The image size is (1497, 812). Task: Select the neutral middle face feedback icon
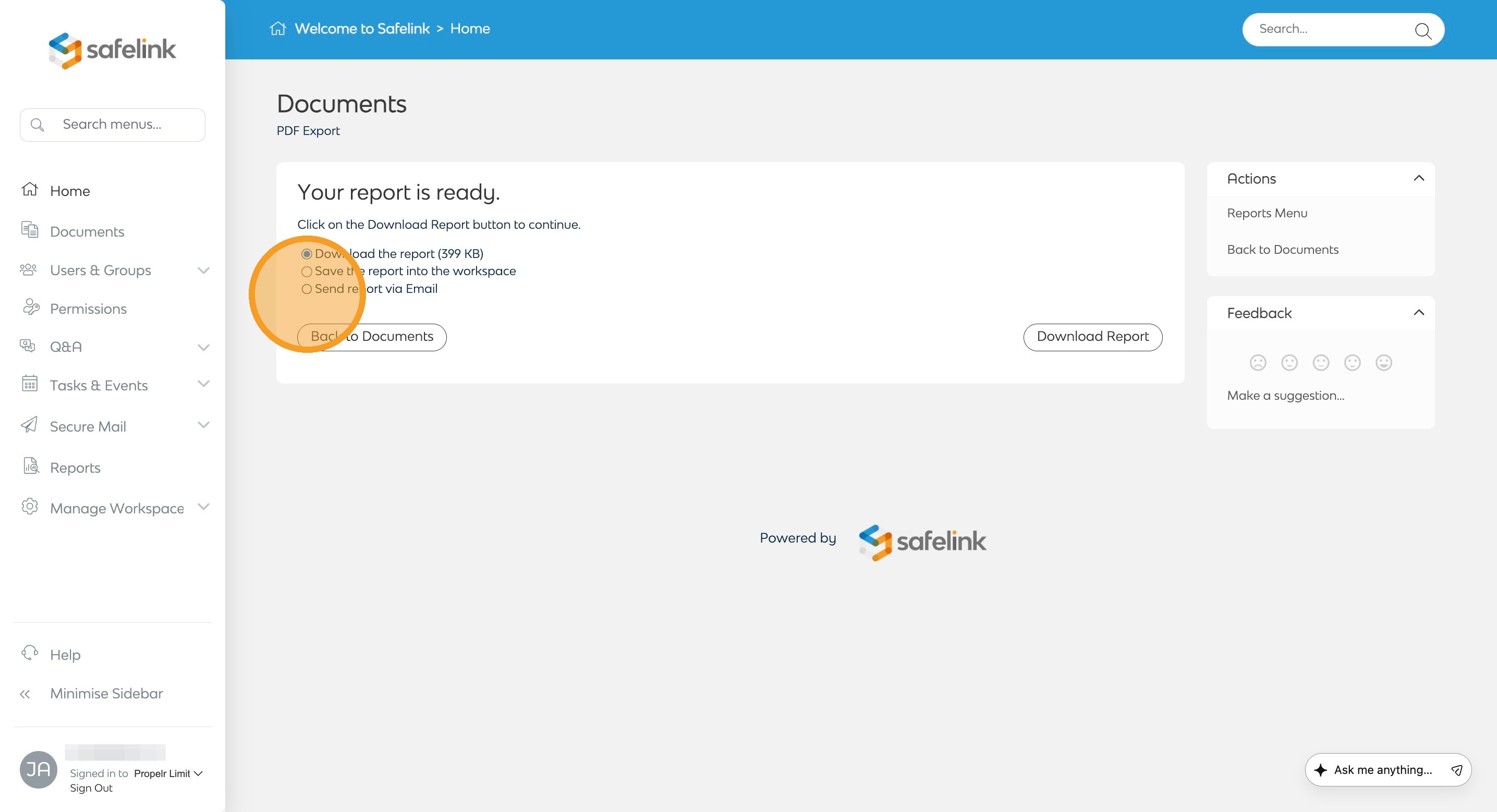[1320, 362]
